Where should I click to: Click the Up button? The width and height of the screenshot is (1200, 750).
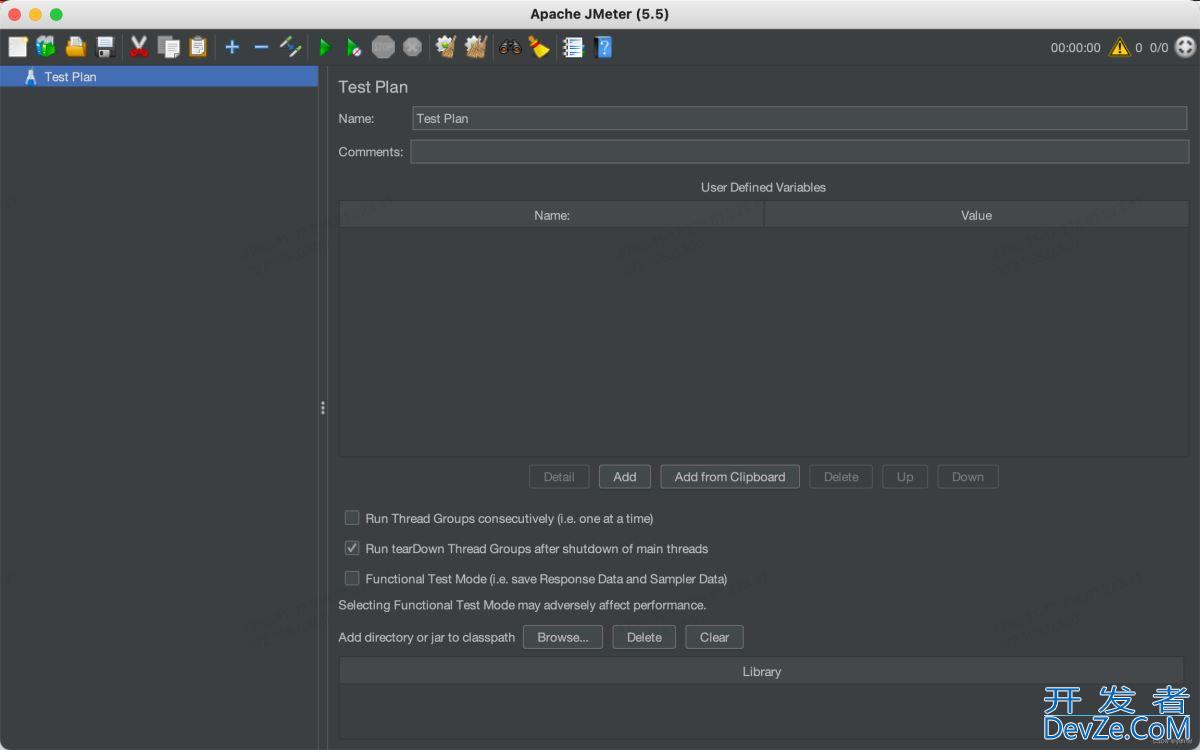pos(905,477)
